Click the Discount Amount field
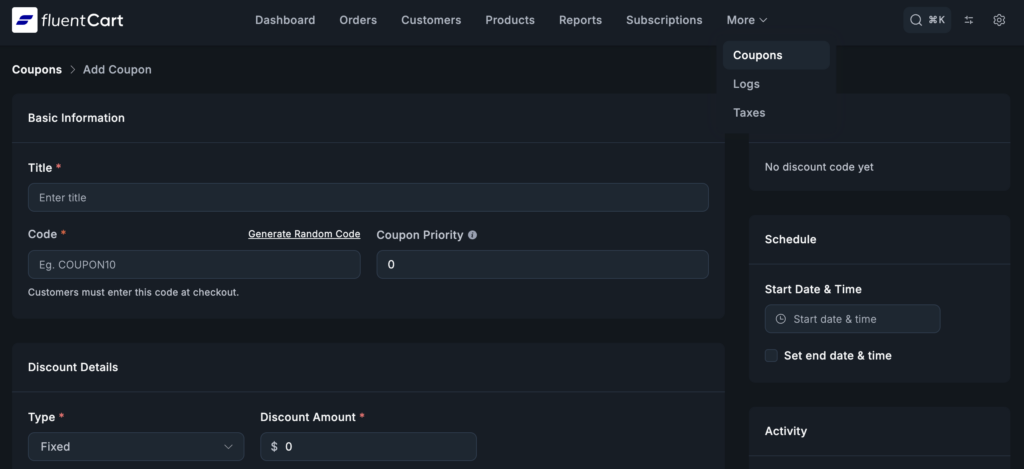 [x=375, y=447]
